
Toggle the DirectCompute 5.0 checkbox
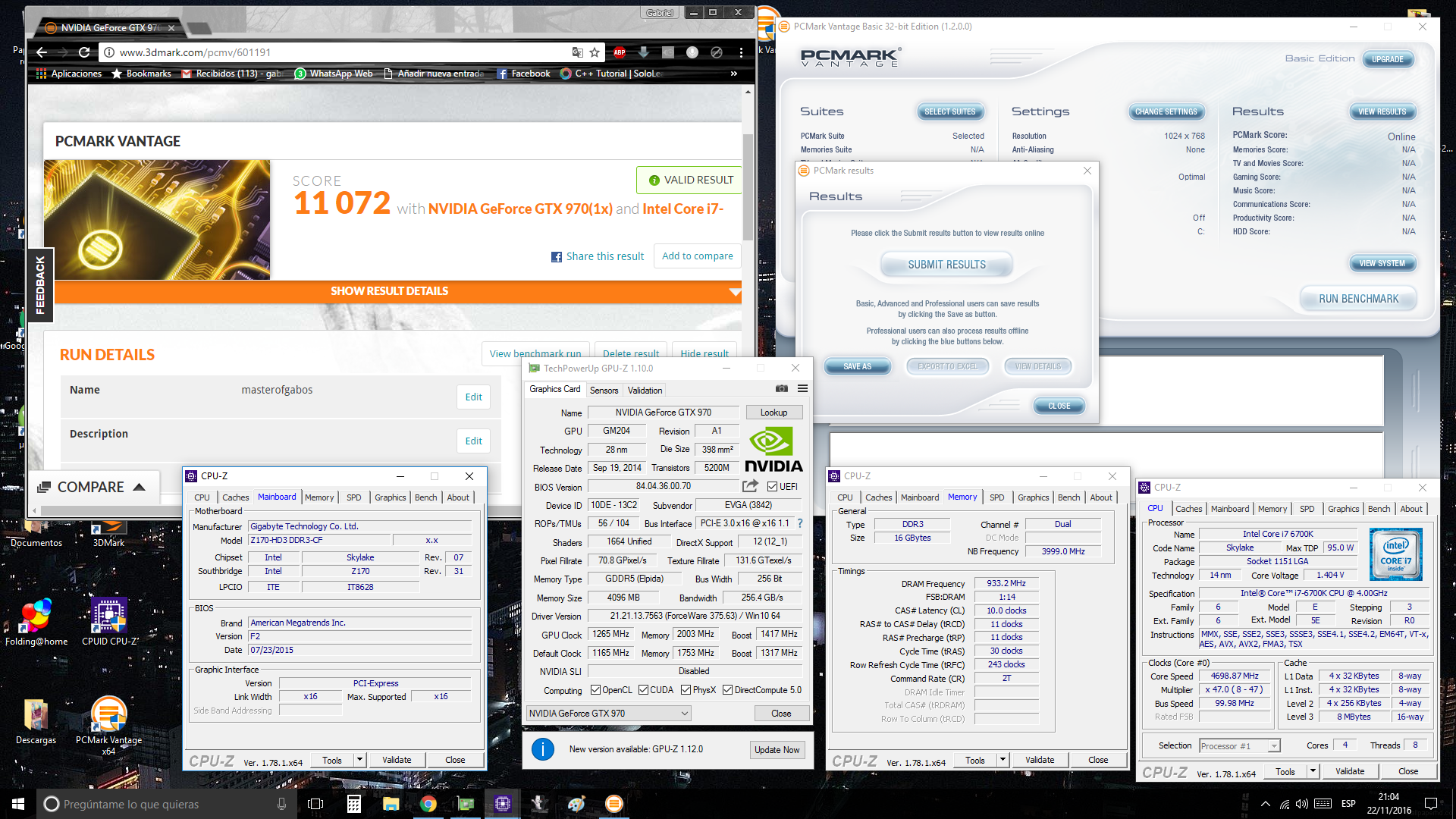pos(727,690)
